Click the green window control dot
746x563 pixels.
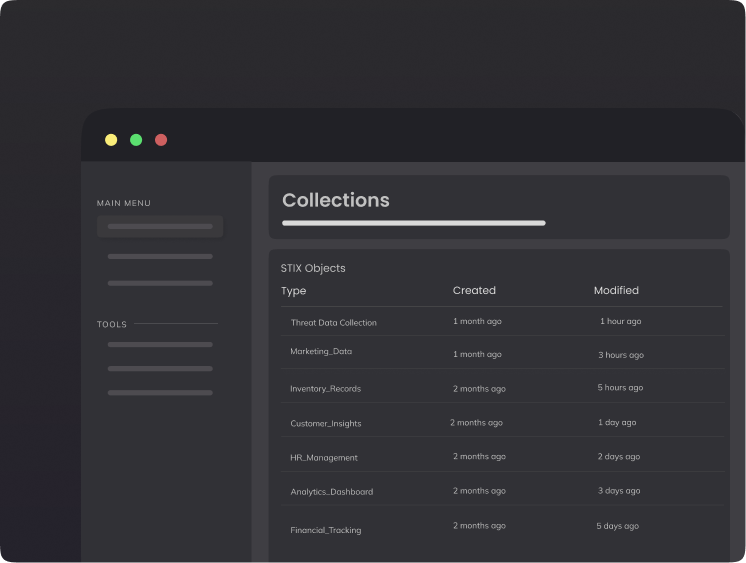tap(136, 140)
